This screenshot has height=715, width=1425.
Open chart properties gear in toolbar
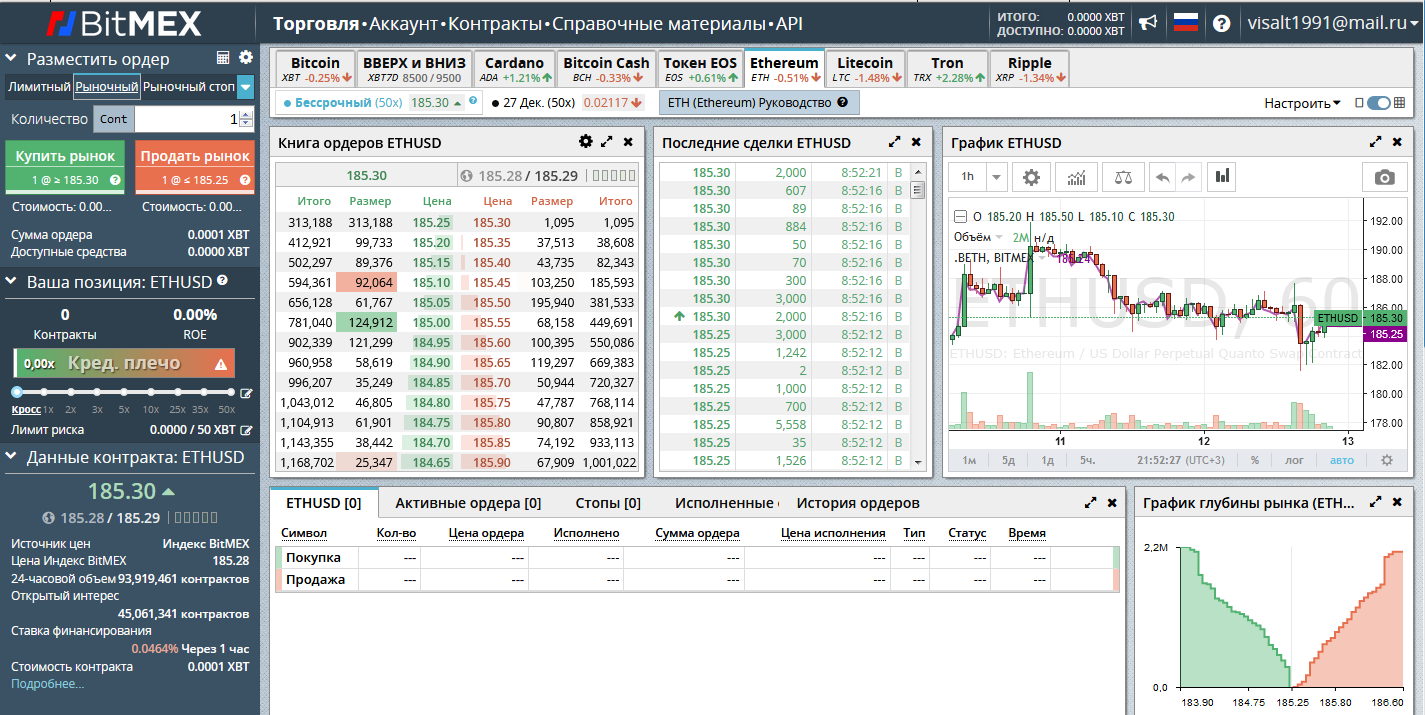point(1031,177)
